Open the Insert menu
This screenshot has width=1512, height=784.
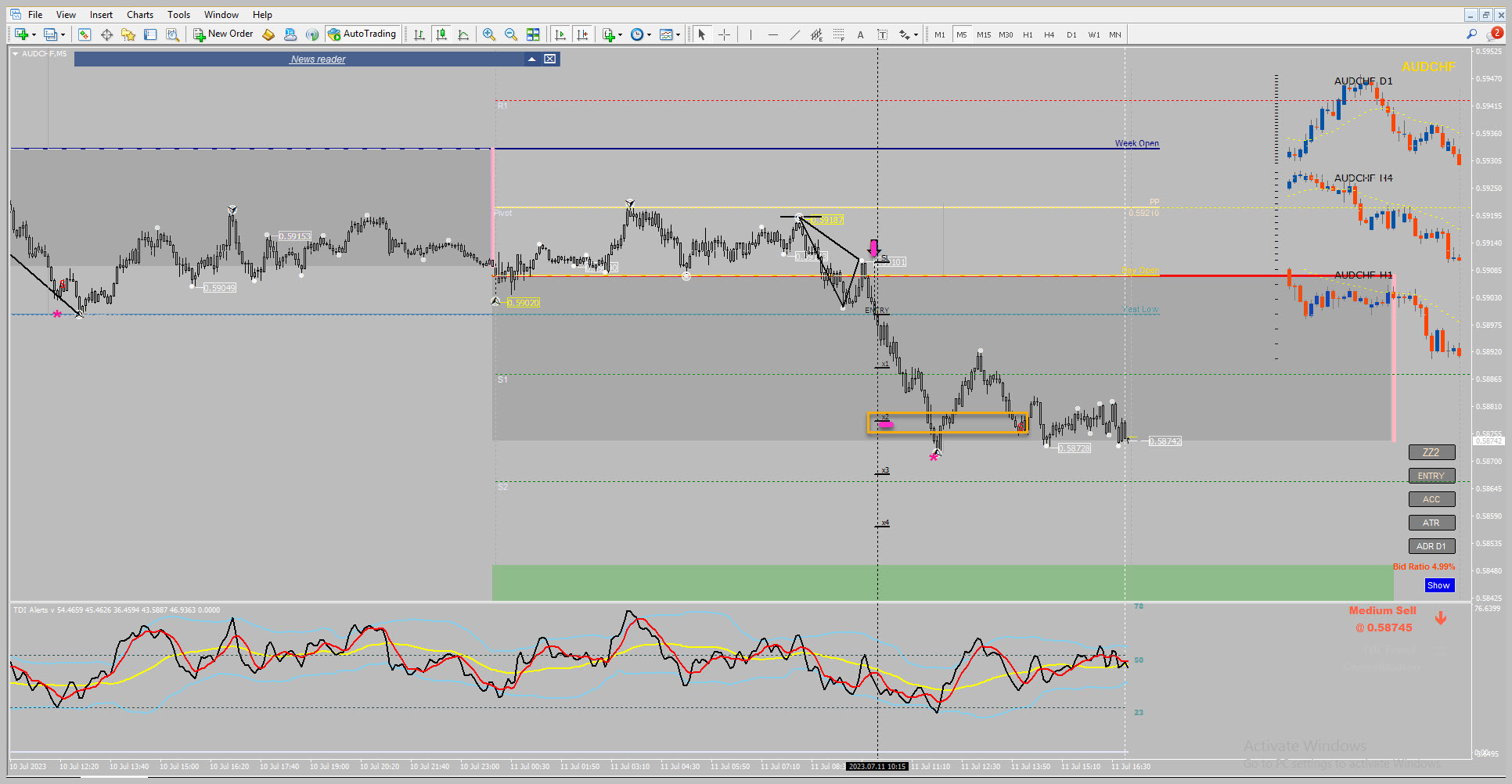101,15
